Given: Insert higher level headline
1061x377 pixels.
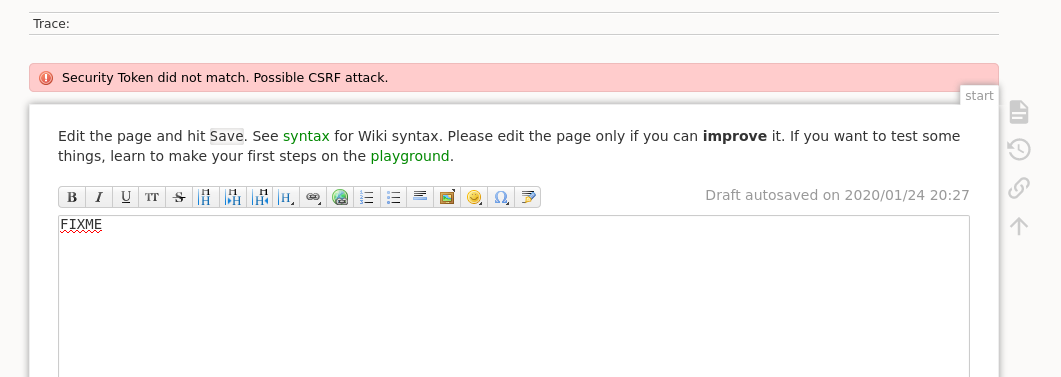Looking at the screenshot, I should pos(260,197).
